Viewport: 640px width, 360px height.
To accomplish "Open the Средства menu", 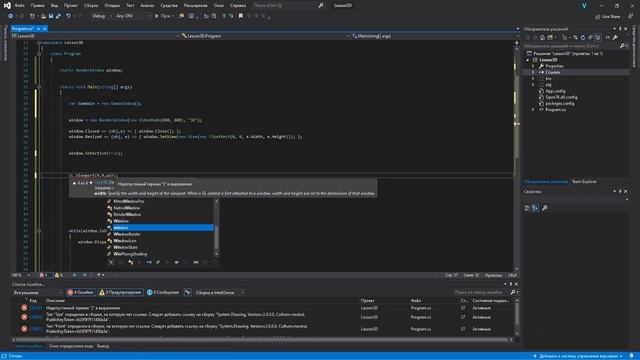I will point(169,6).
